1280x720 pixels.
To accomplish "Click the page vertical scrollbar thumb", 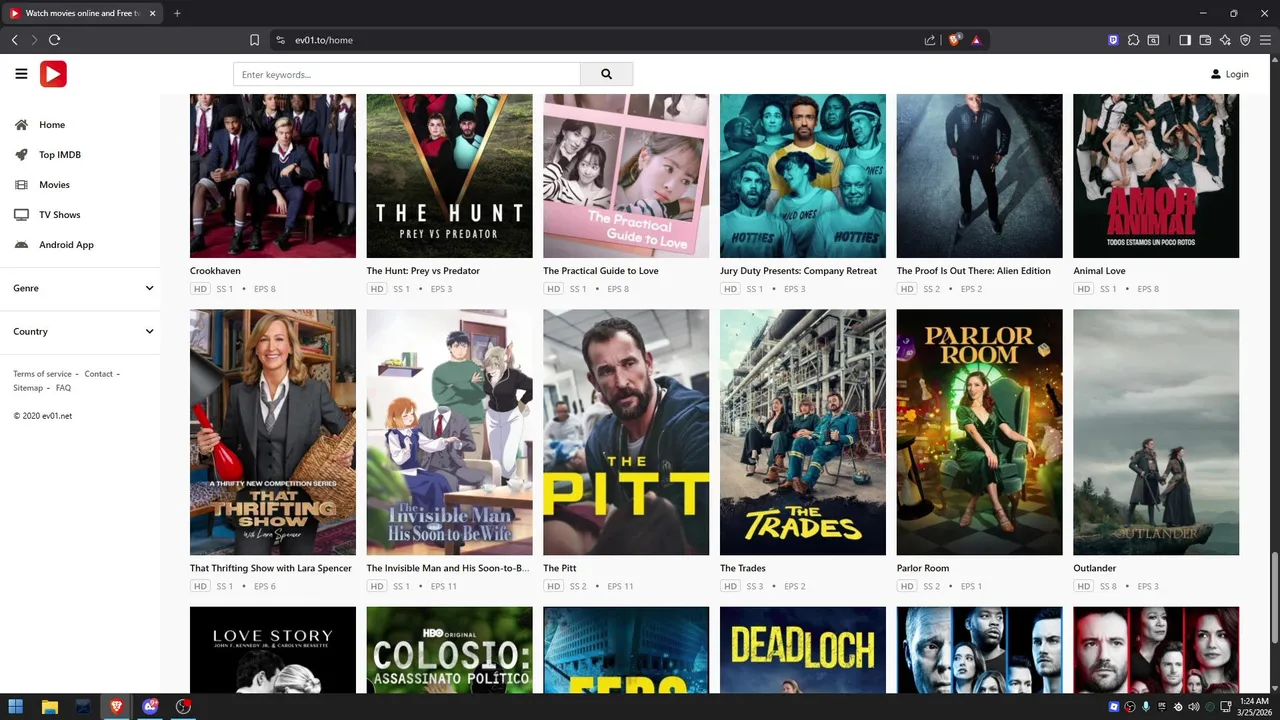I will tap(1274, 597).
